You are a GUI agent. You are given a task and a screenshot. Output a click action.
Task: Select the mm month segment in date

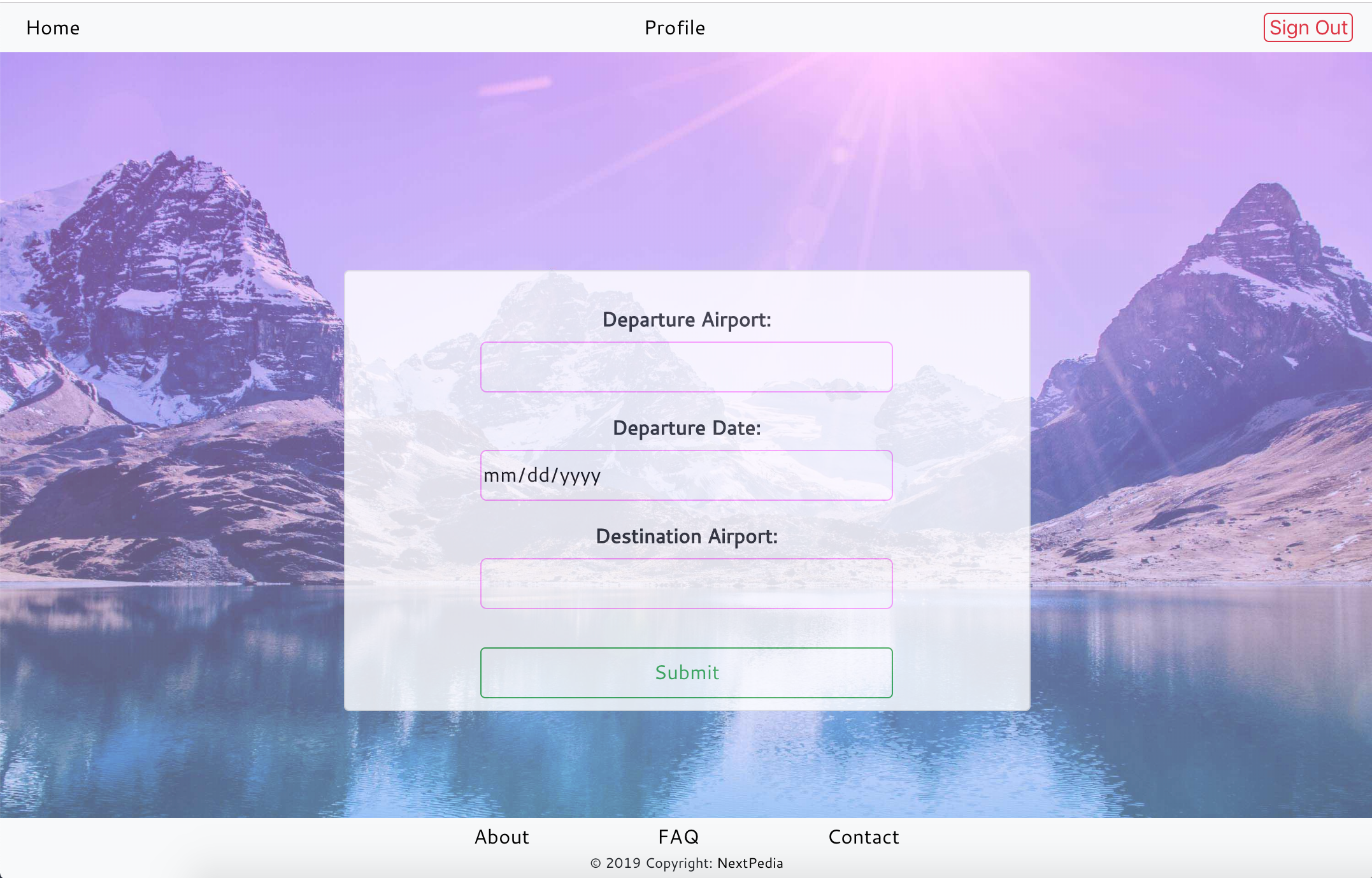[x=500, y=475]
